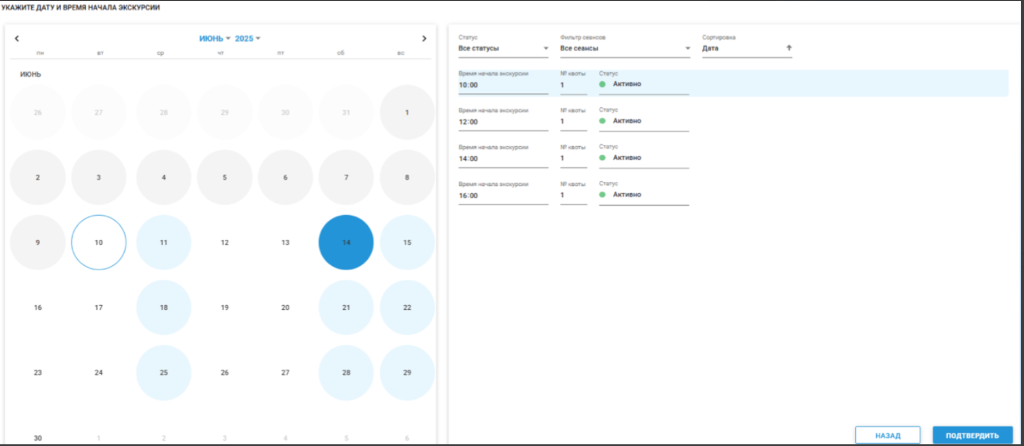
Task: Open the ИЮНЬ month dropdown
Action: [x=215, y=39]
